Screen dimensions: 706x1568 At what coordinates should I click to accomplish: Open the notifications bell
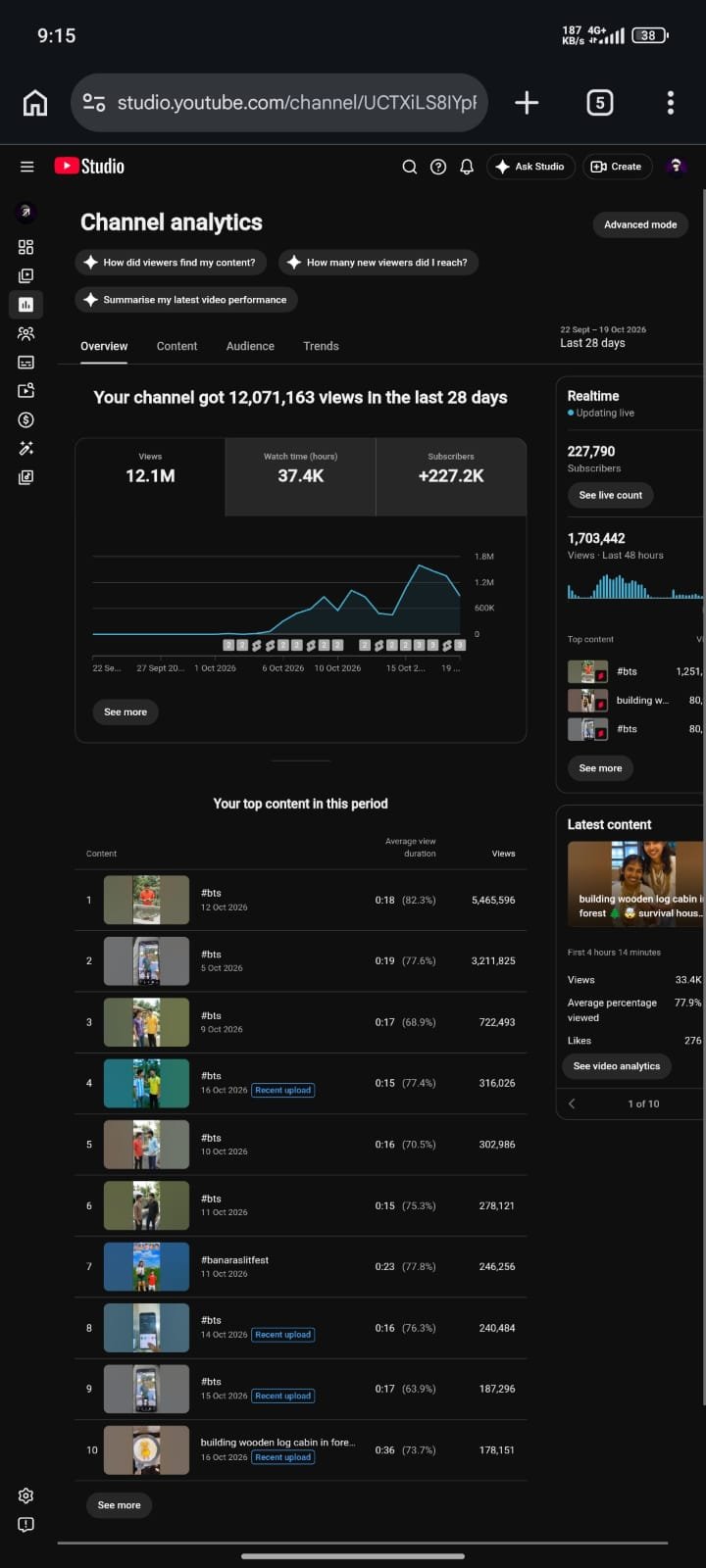pyautogui.click(x=467, y=167)
